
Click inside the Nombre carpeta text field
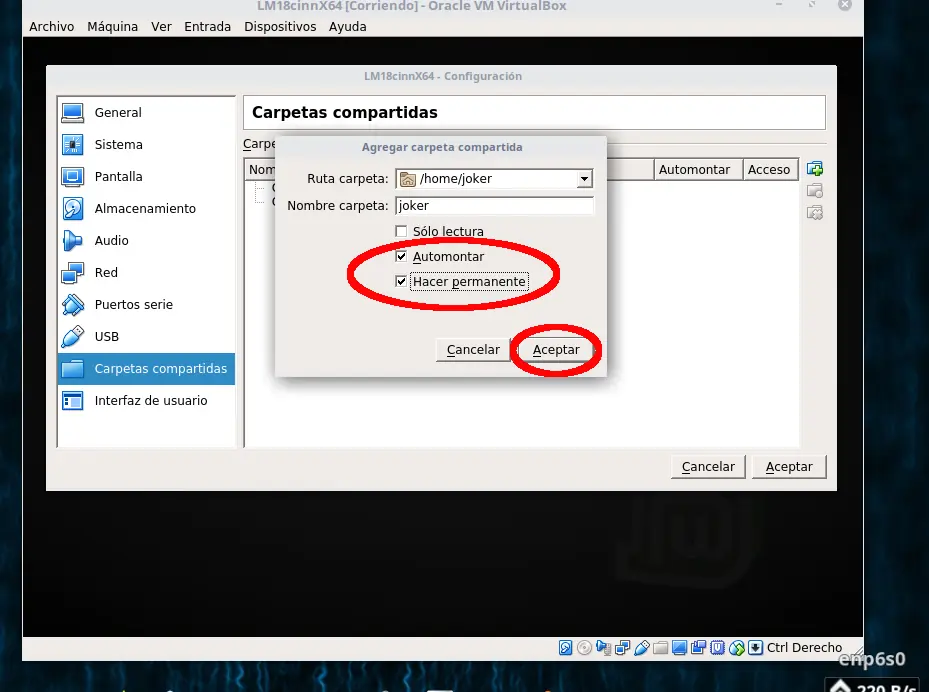[494, 205]
